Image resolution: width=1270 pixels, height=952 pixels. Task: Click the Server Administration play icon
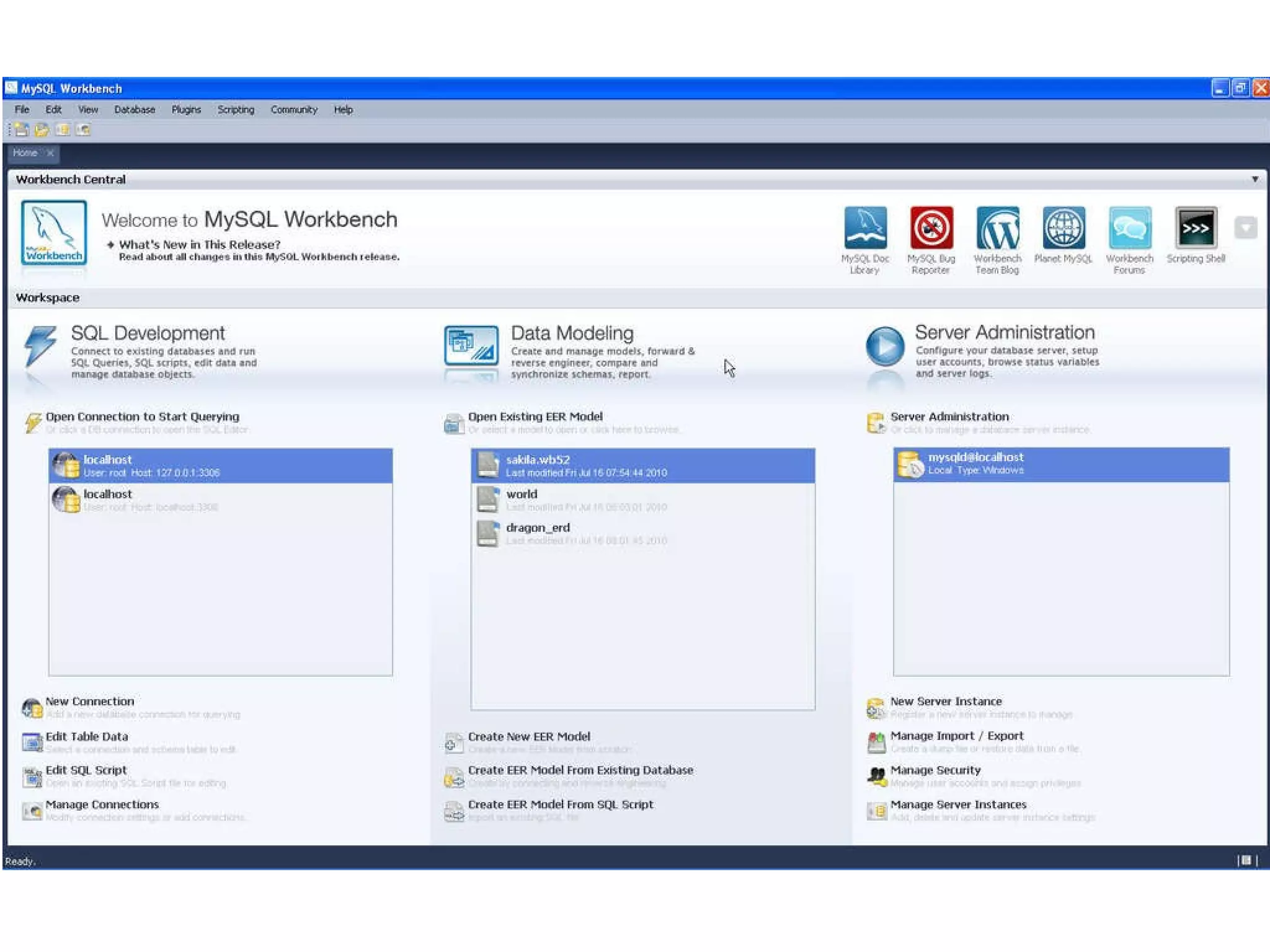(x=884, y=346)
